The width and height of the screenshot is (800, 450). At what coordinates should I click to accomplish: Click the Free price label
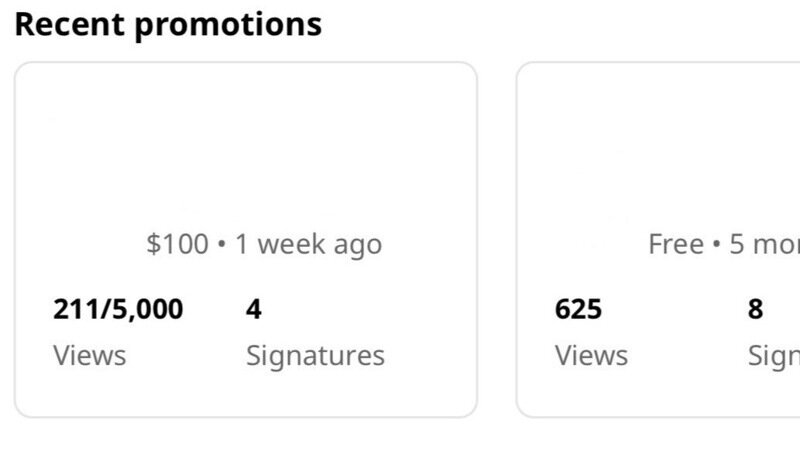pos(676,244)
